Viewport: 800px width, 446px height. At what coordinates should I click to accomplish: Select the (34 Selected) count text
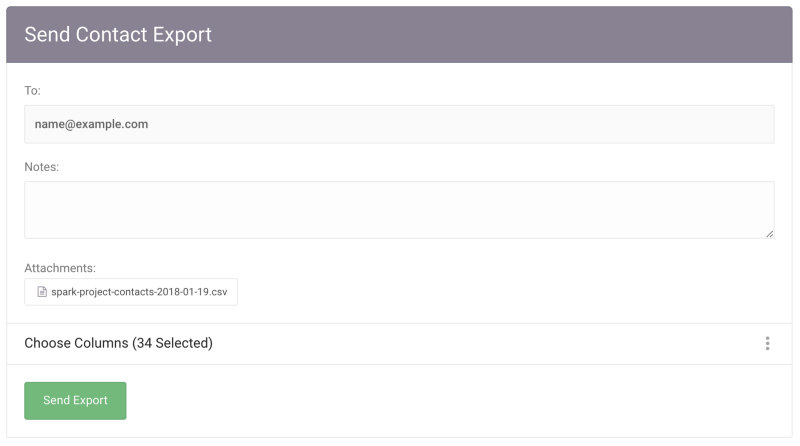pyautogui.click(x=172, y=343)
